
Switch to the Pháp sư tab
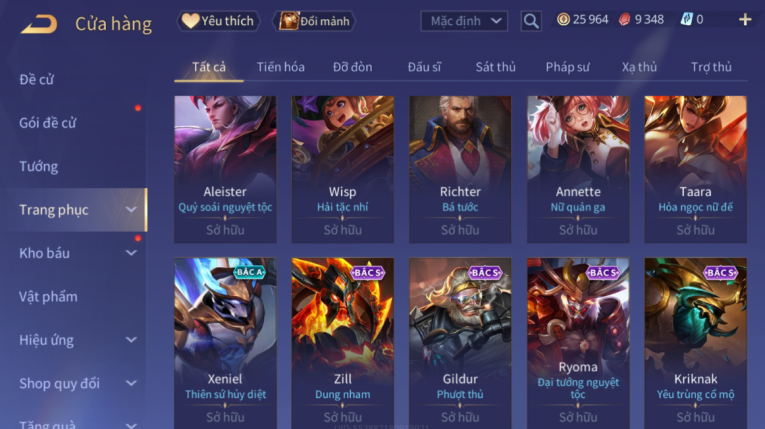(x=567, y=67)
